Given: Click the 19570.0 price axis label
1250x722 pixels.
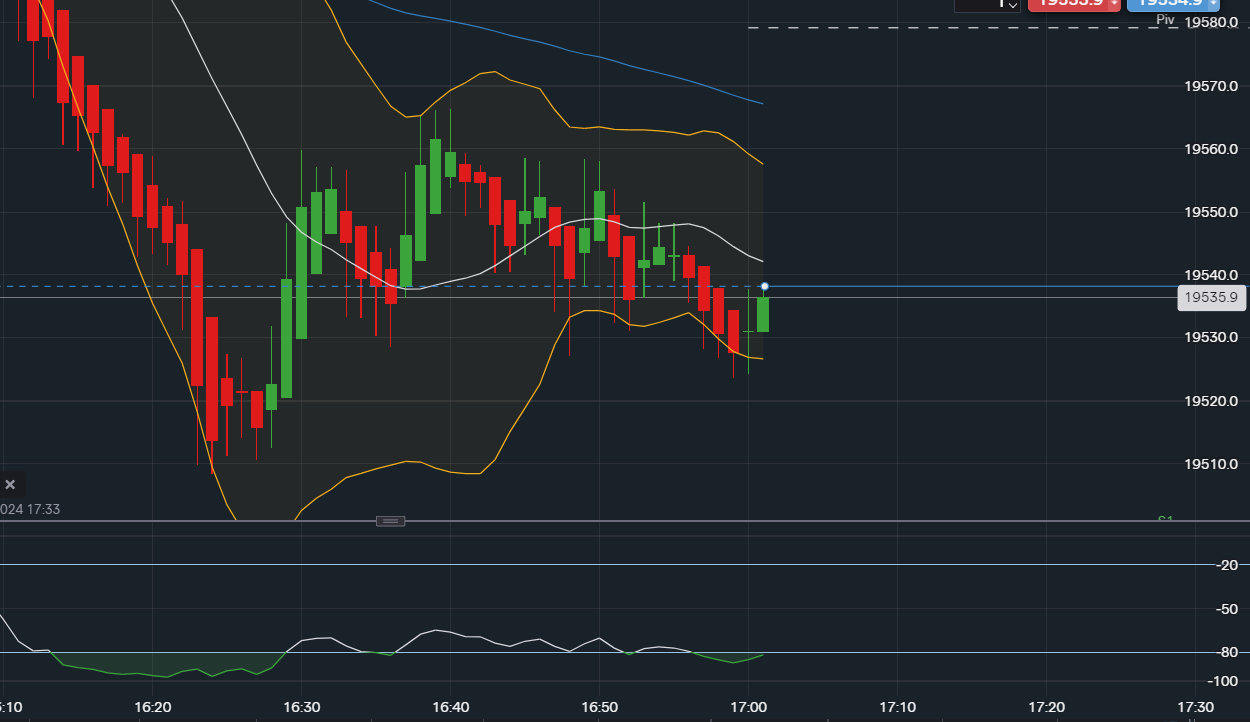Looking at the screenshot, I should click(x=1212, y=86).
